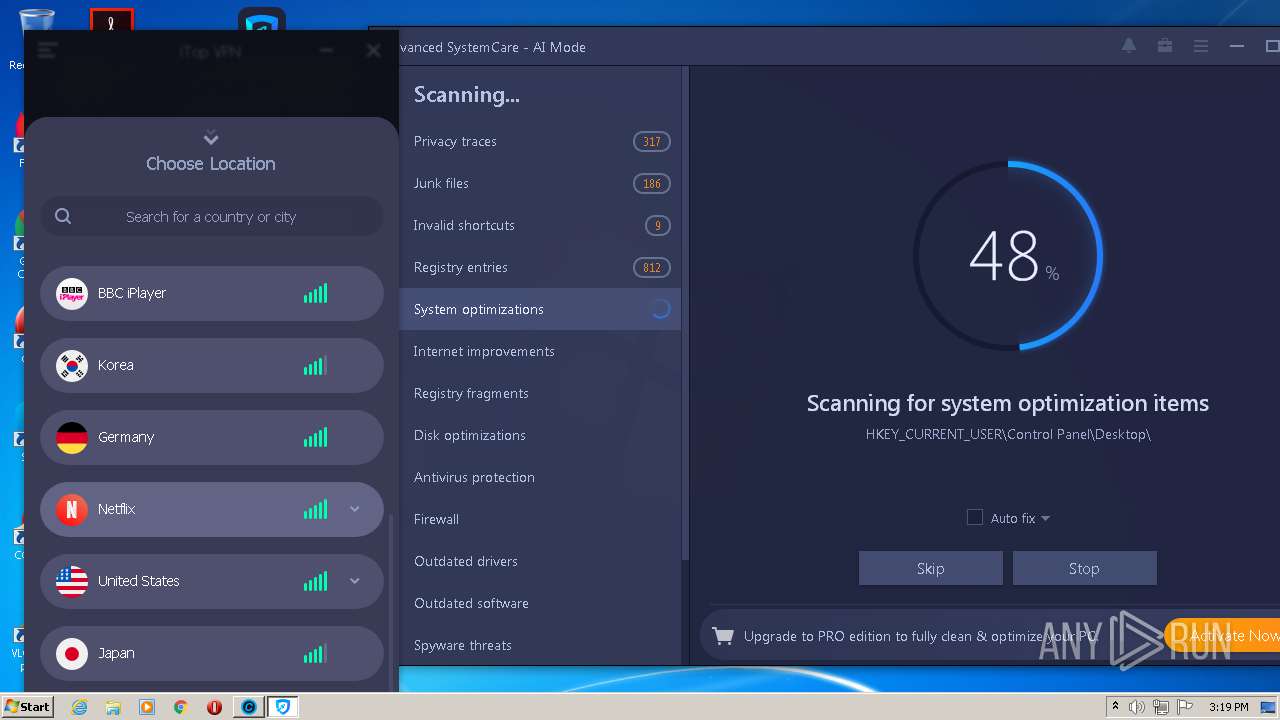Click the Germany flag icon

72,437
